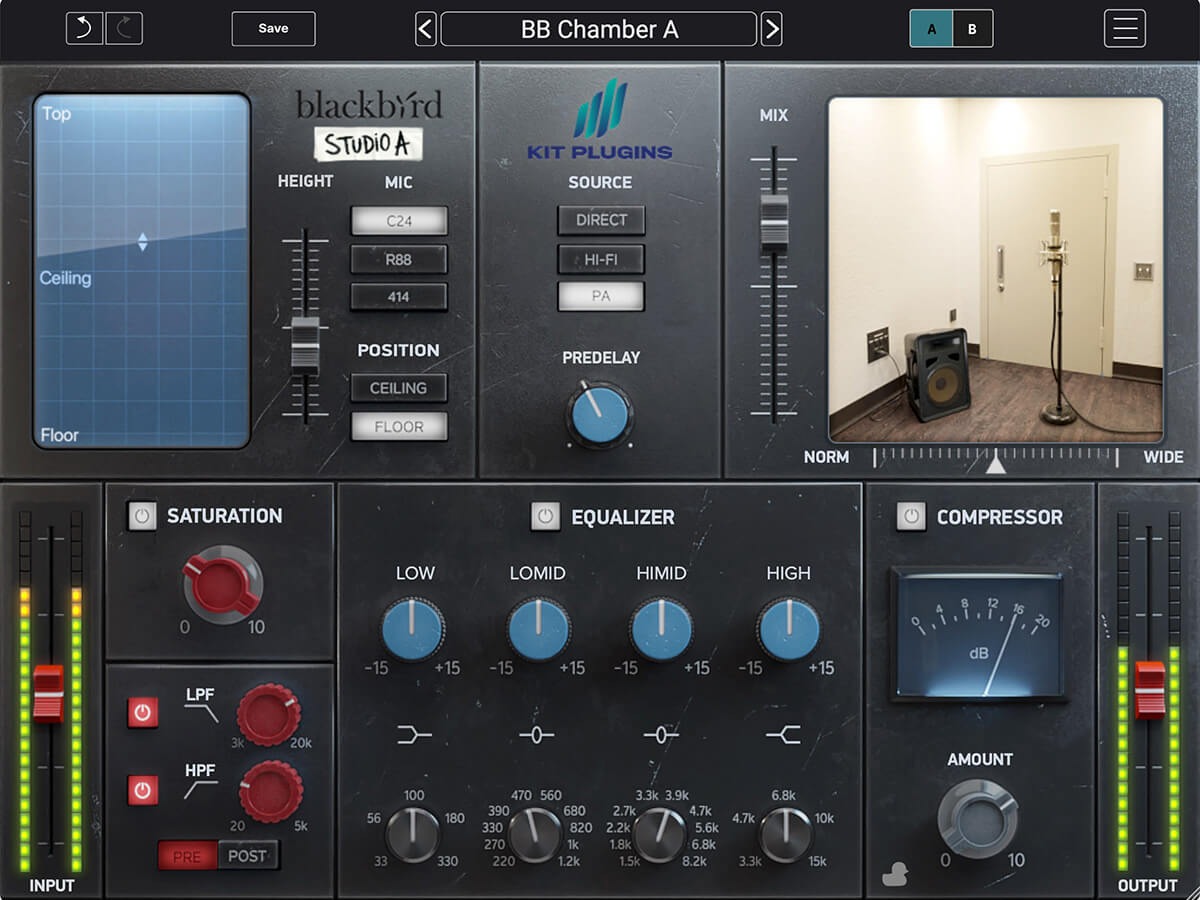Click the LOMID bell filter shape icon
The height and width of the screenshot is (900, 1200).
[536, 736]
